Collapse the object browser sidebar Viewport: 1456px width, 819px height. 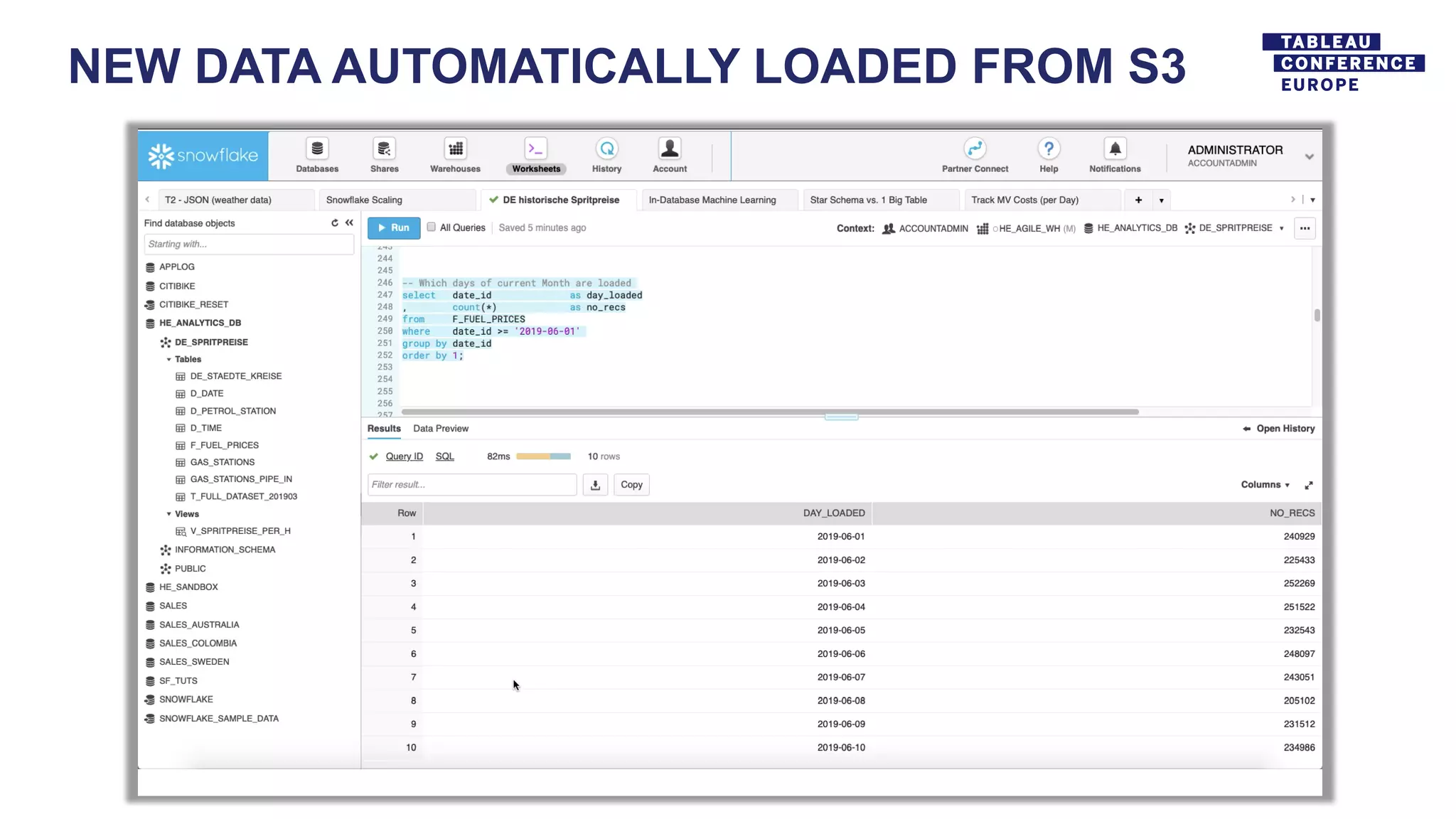pos(349,223)
